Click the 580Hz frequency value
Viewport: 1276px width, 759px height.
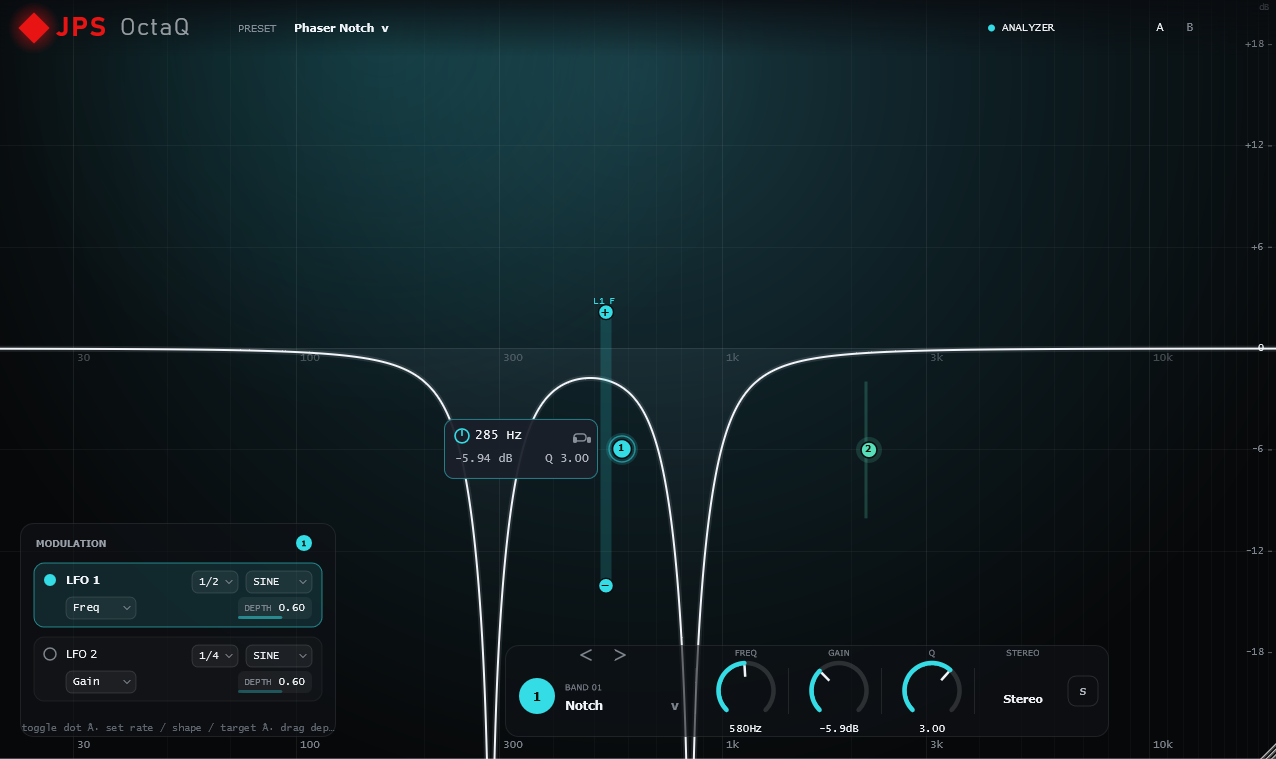pos(746,729)
